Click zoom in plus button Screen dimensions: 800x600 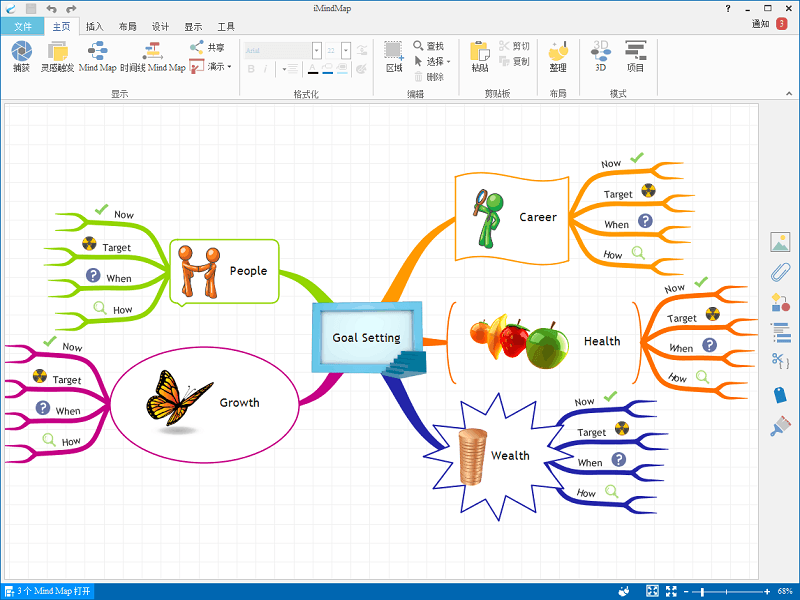click(767, 592)
